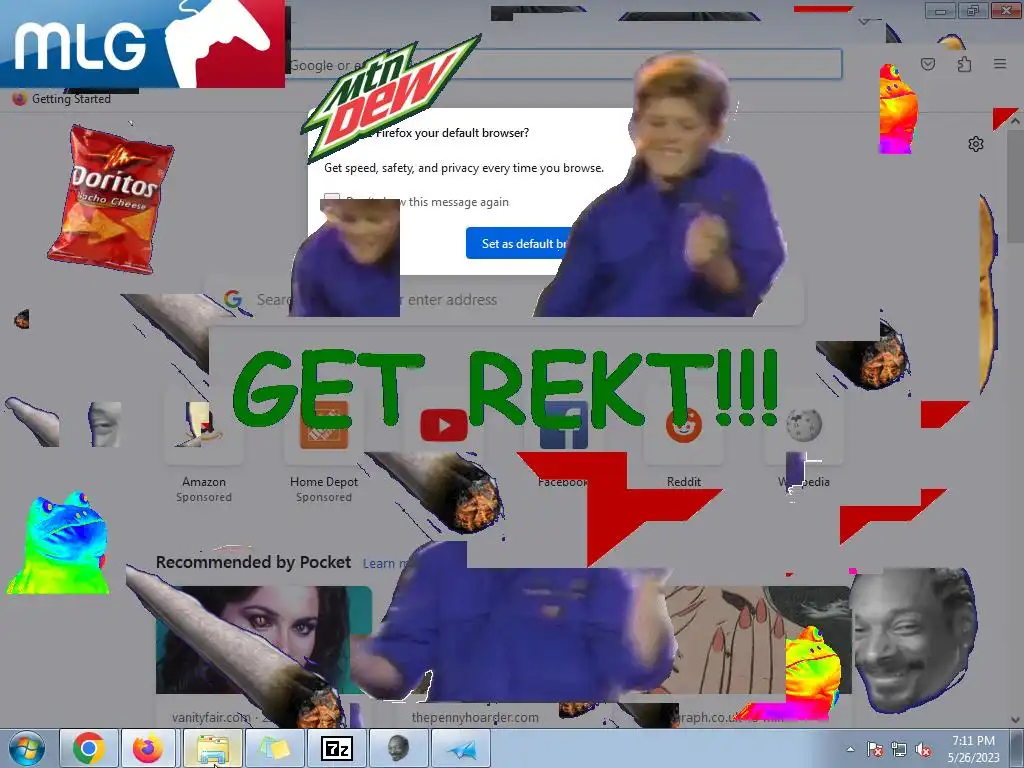The height and width of the screenshot is (768, 1024).
Task: Open the Firefox hamburger application menu
Action: click(1000, 64)
